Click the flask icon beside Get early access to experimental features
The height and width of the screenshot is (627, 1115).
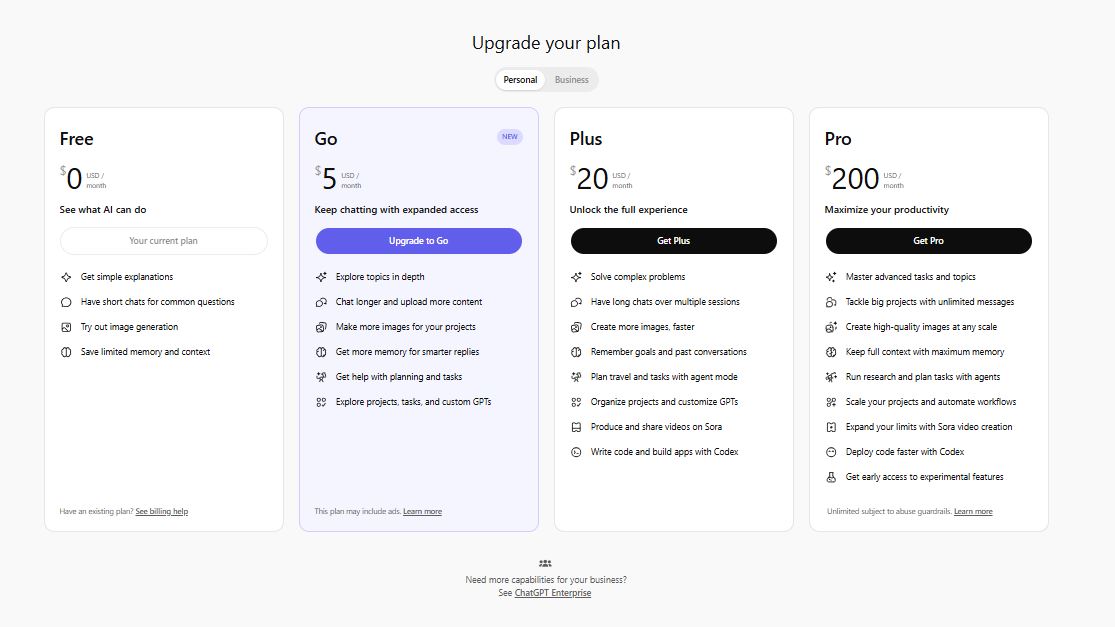point(832,476)
